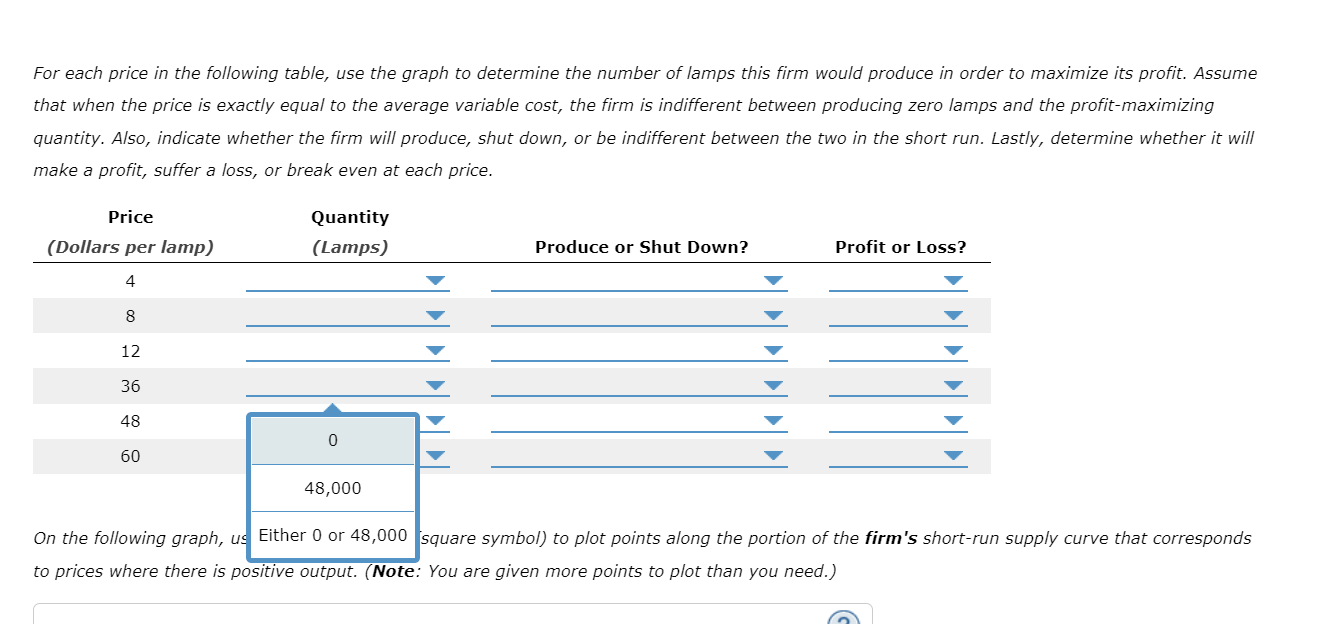The height and width of the screenshot is (624, 1326).
Task: Open the Produce or Shut Down dropdown for price 4
Action: [639, 281]
